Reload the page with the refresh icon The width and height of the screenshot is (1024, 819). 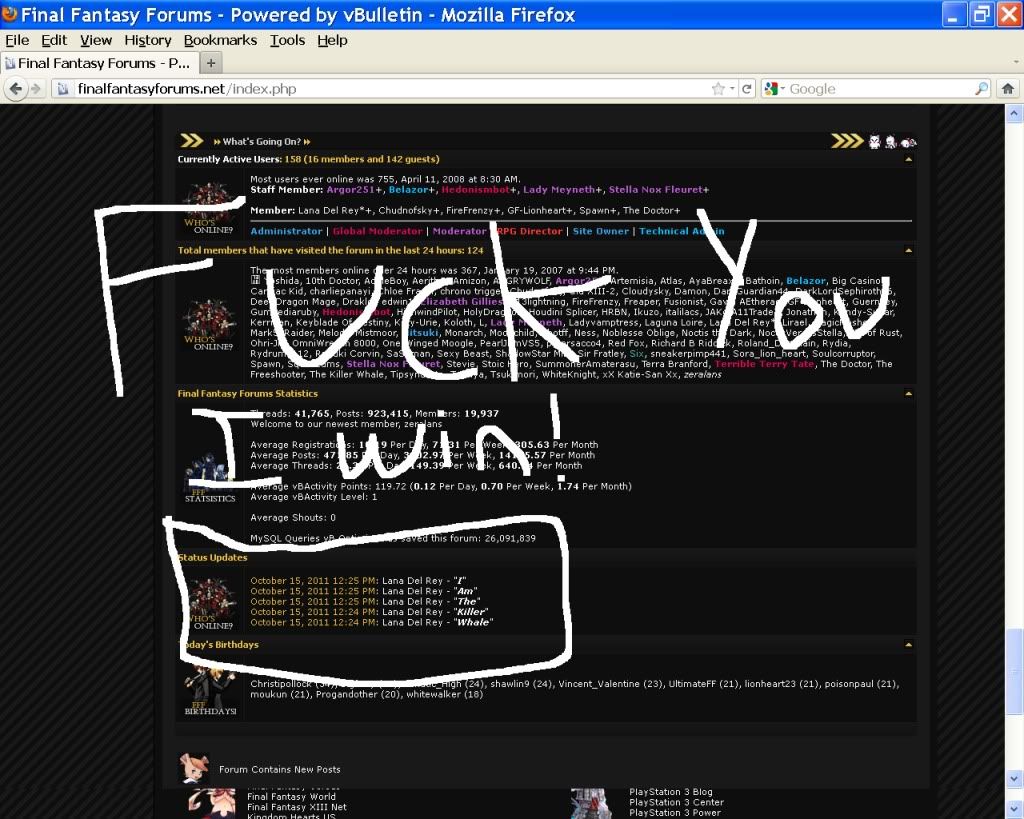[746, 89]
